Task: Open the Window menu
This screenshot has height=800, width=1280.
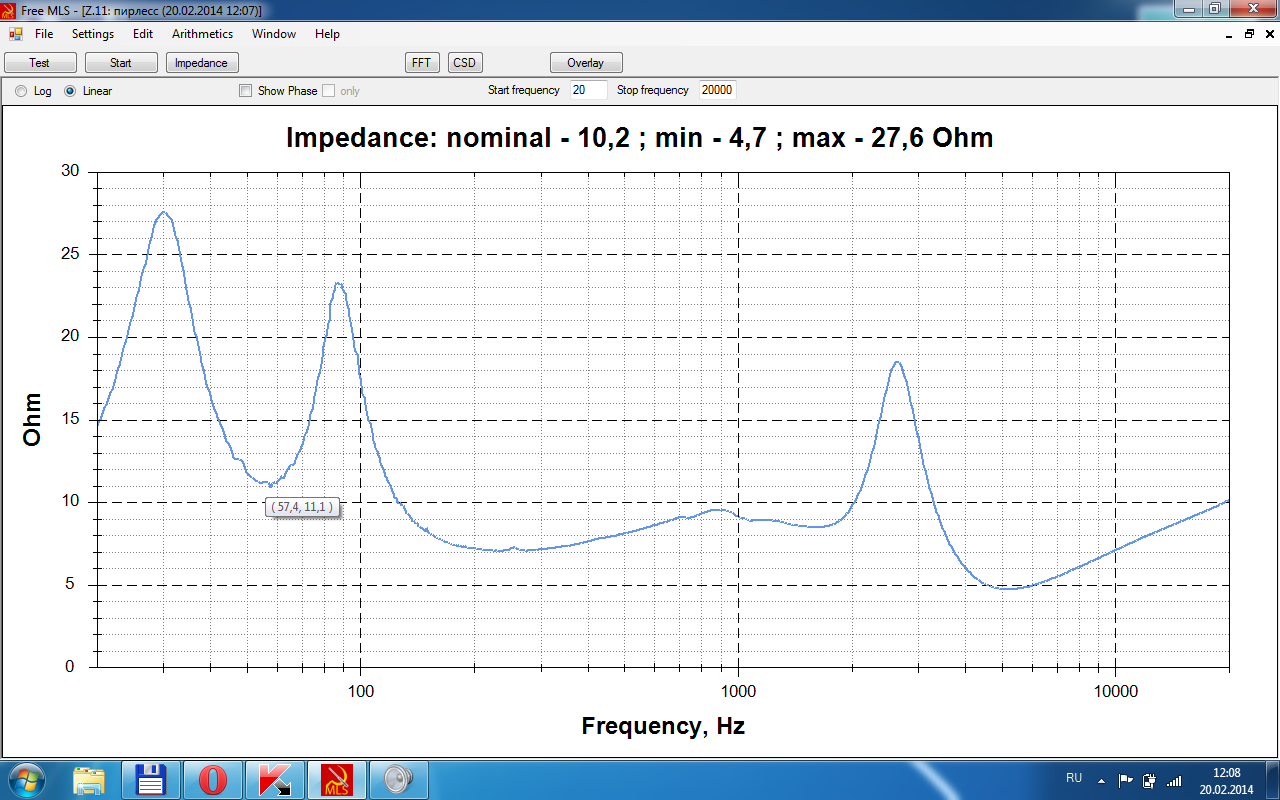Action: [x=274, y=34]
